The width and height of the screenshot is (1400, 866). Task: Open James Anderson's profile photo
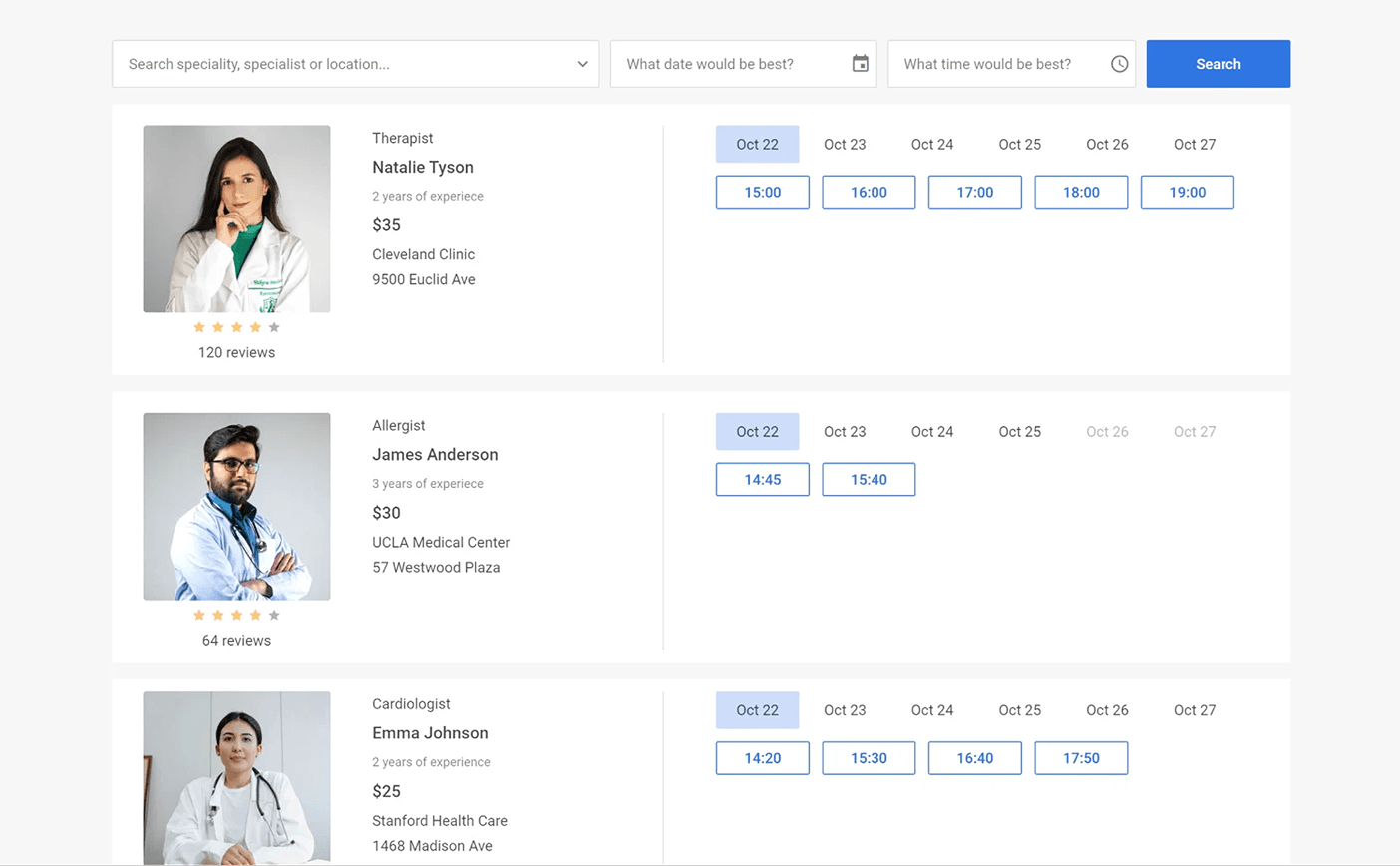pos(236,506)
